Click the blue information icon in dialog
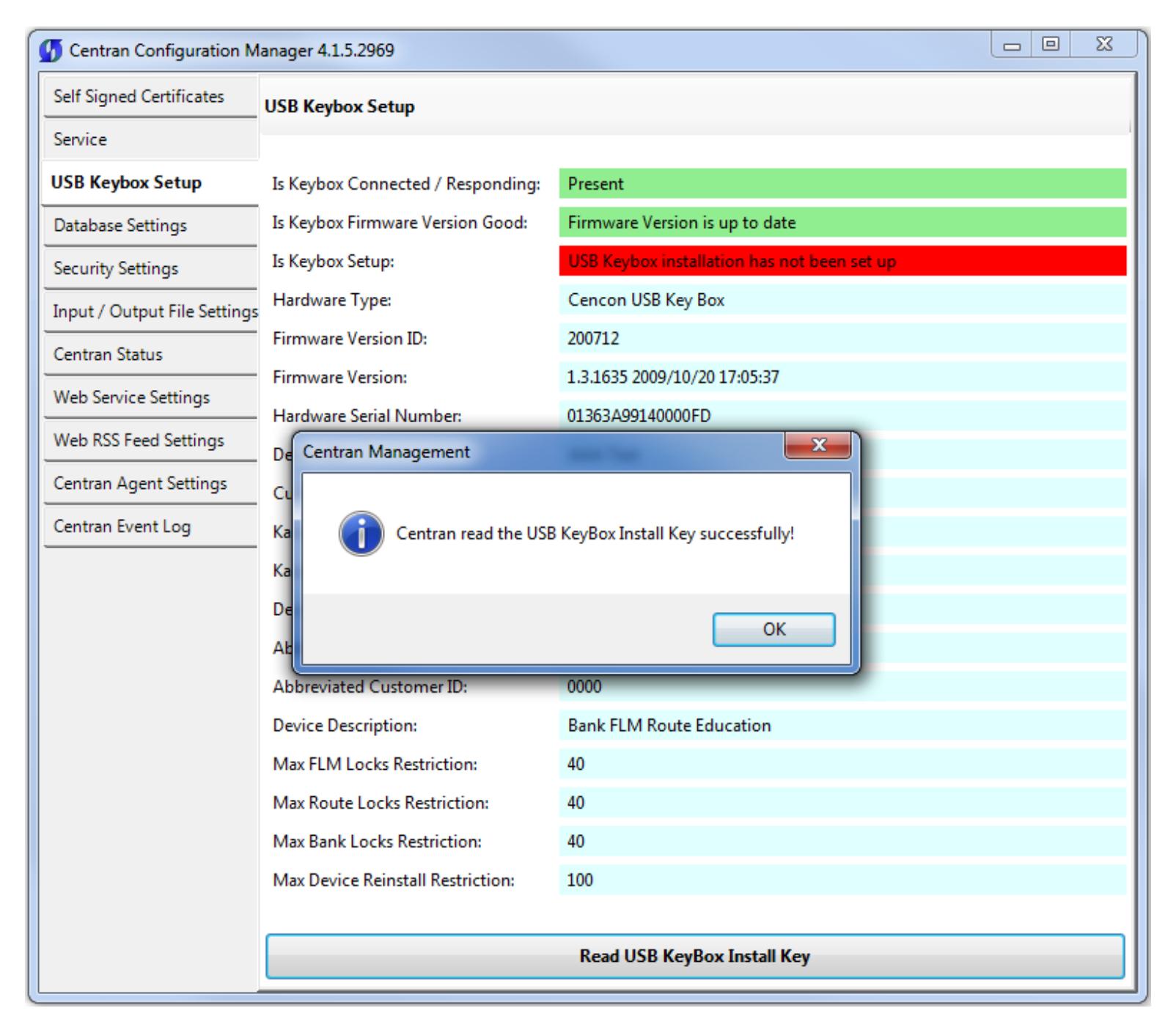Screen dimensions: 1176x1030 click(361, 534)
